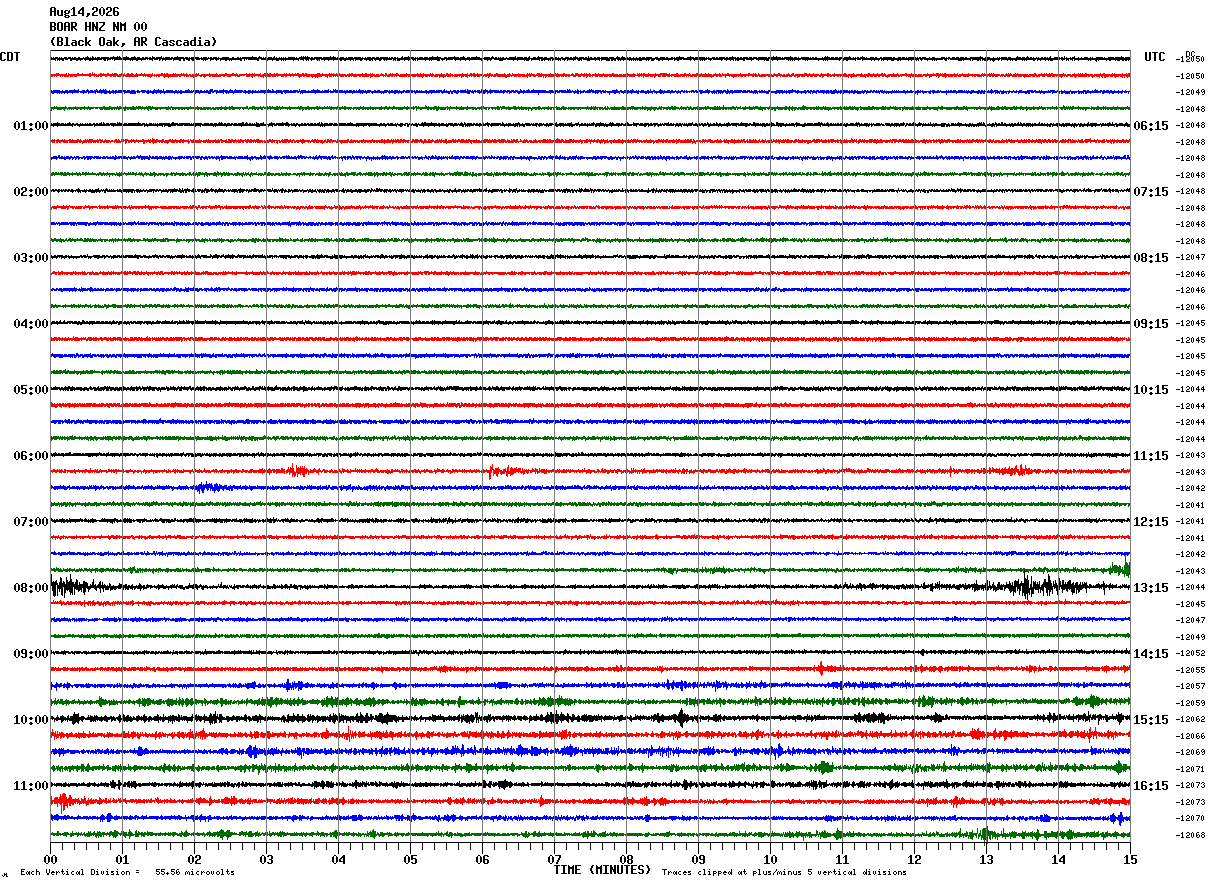Click the "06:00" CDT time label
The width and height of the screenshot is (1210, 886).
(31, 456)
